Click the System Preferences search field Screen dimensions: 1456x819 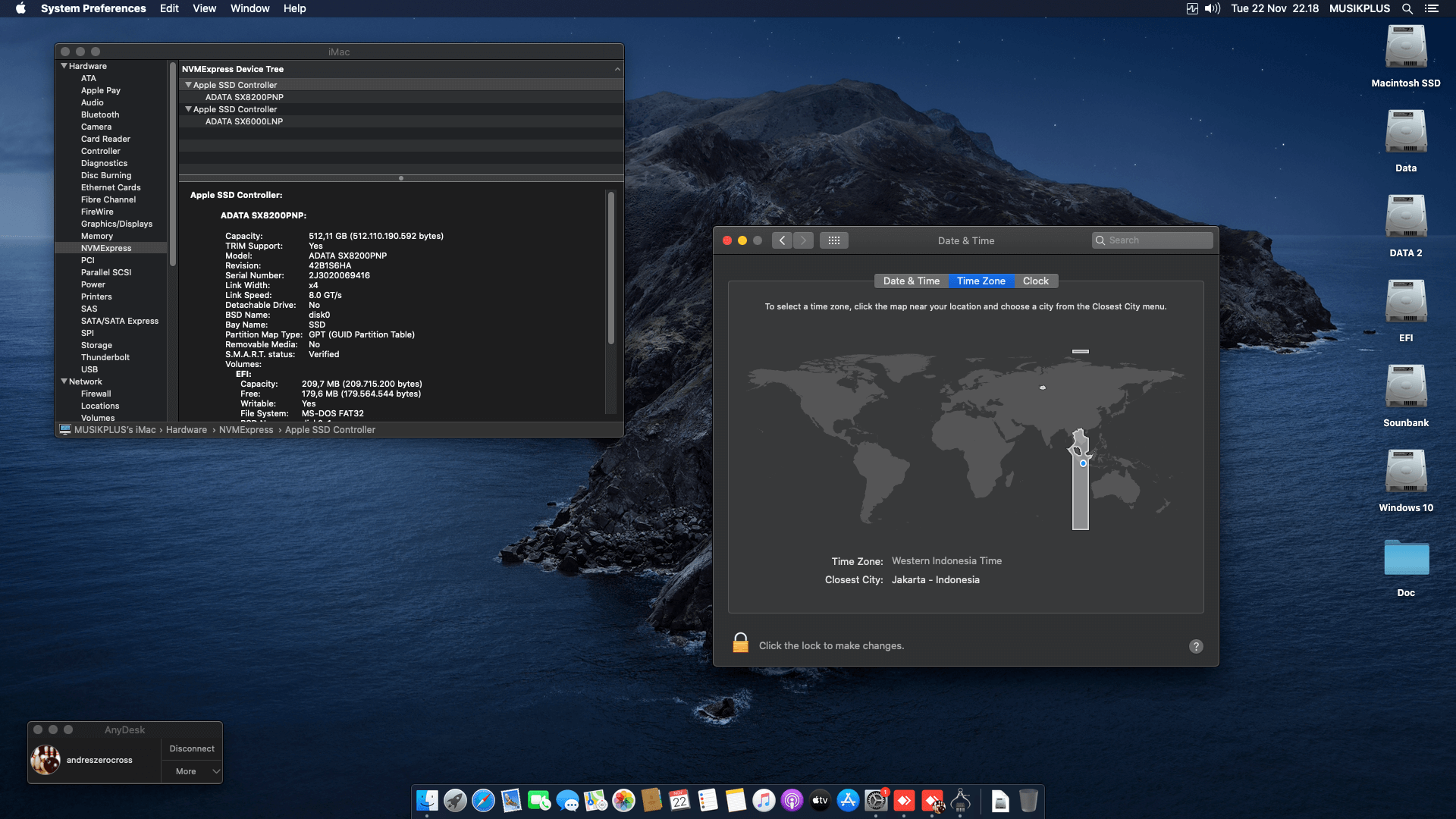tap(1153, 240)
